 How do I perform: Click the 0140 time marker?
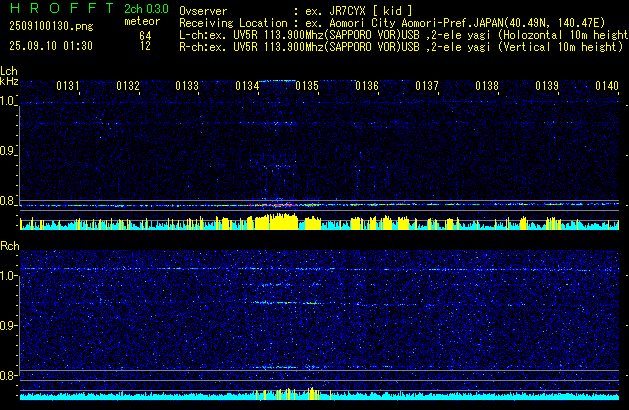click(x=607, y=86)
